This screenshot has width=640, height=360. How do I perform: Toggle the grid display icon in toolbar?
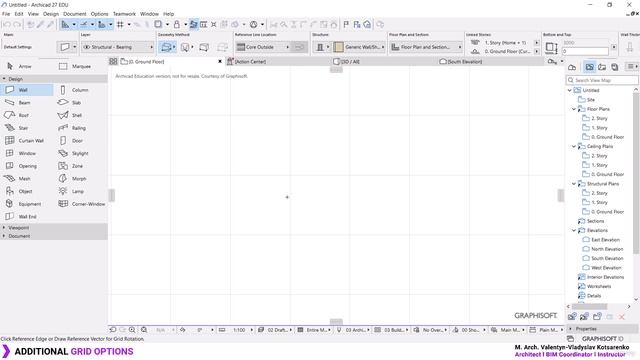click(120, 24)
